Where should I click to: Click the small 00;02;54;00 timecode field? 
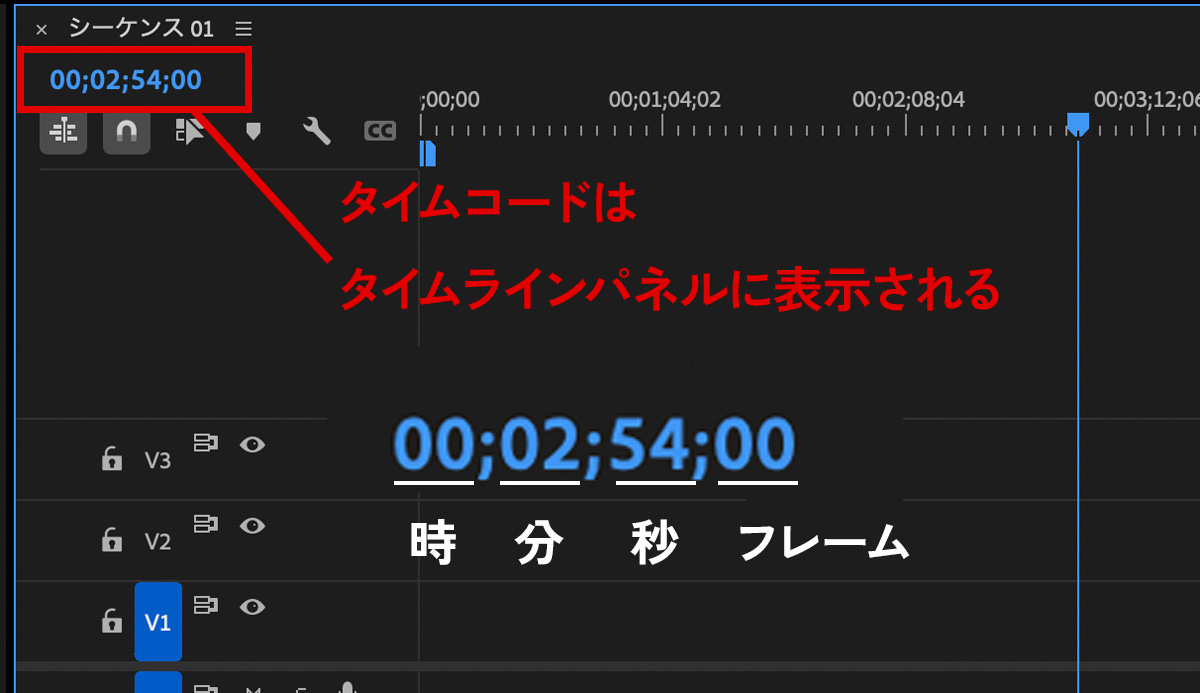(126, 80)
